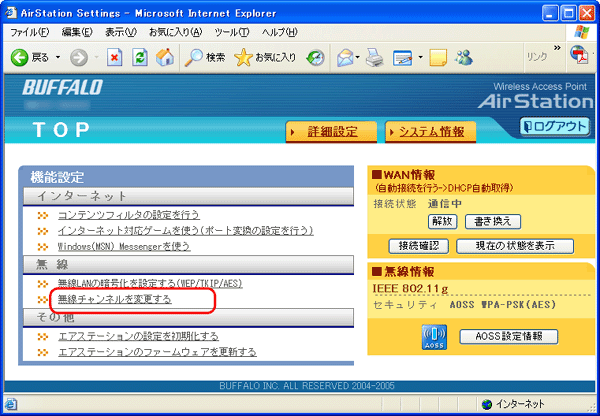Click the Back arrow toolbar icon

[x=19, y=58]
